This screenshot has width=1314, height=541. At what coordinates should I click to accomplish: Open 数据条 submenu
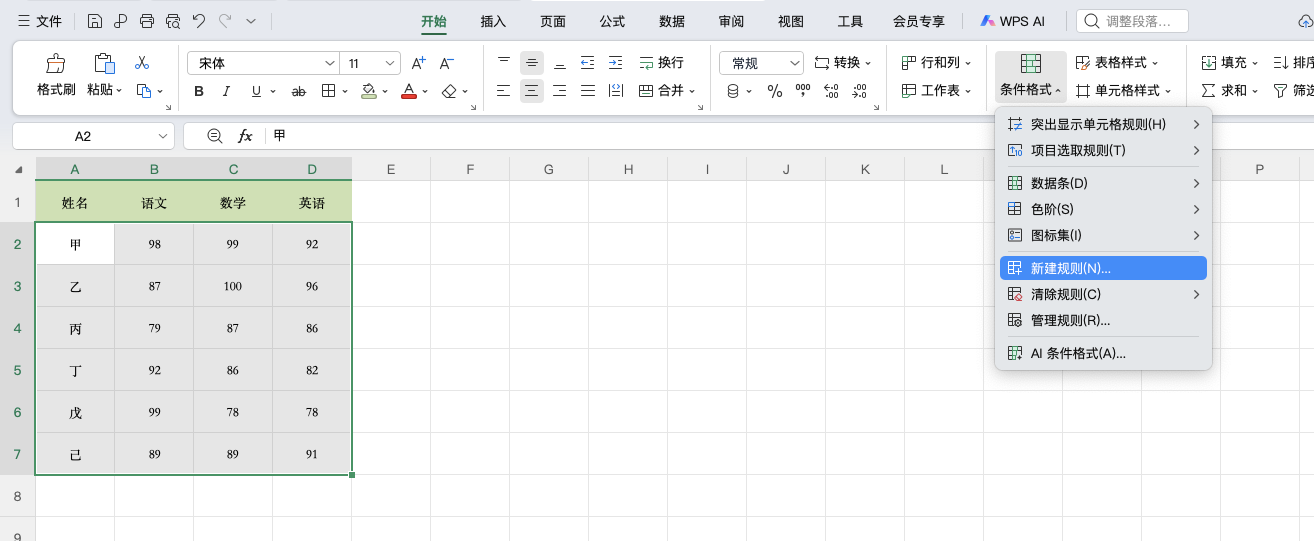[x=1103, y=183]
